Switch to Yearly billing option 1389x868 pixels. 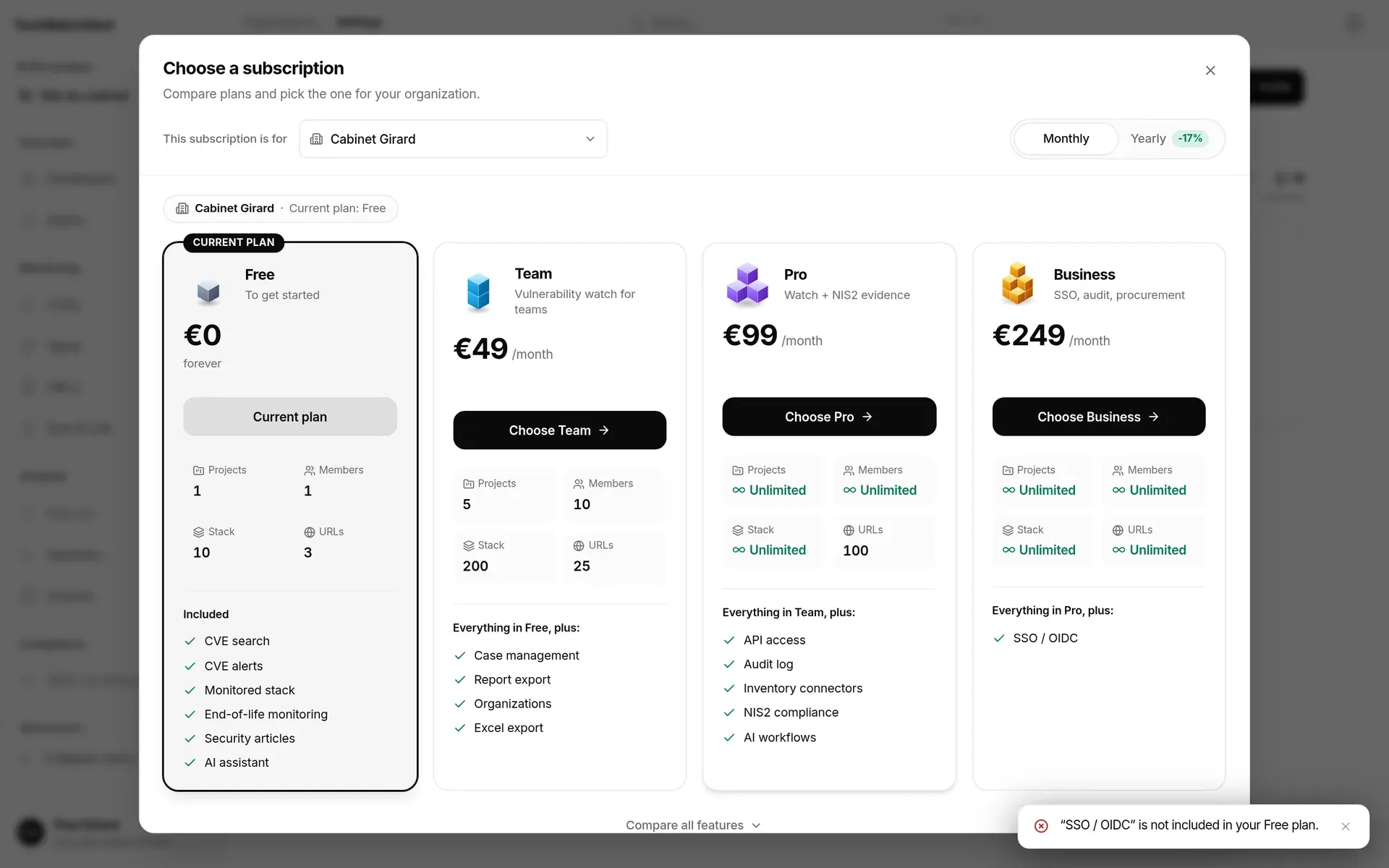click(1169, 139)
